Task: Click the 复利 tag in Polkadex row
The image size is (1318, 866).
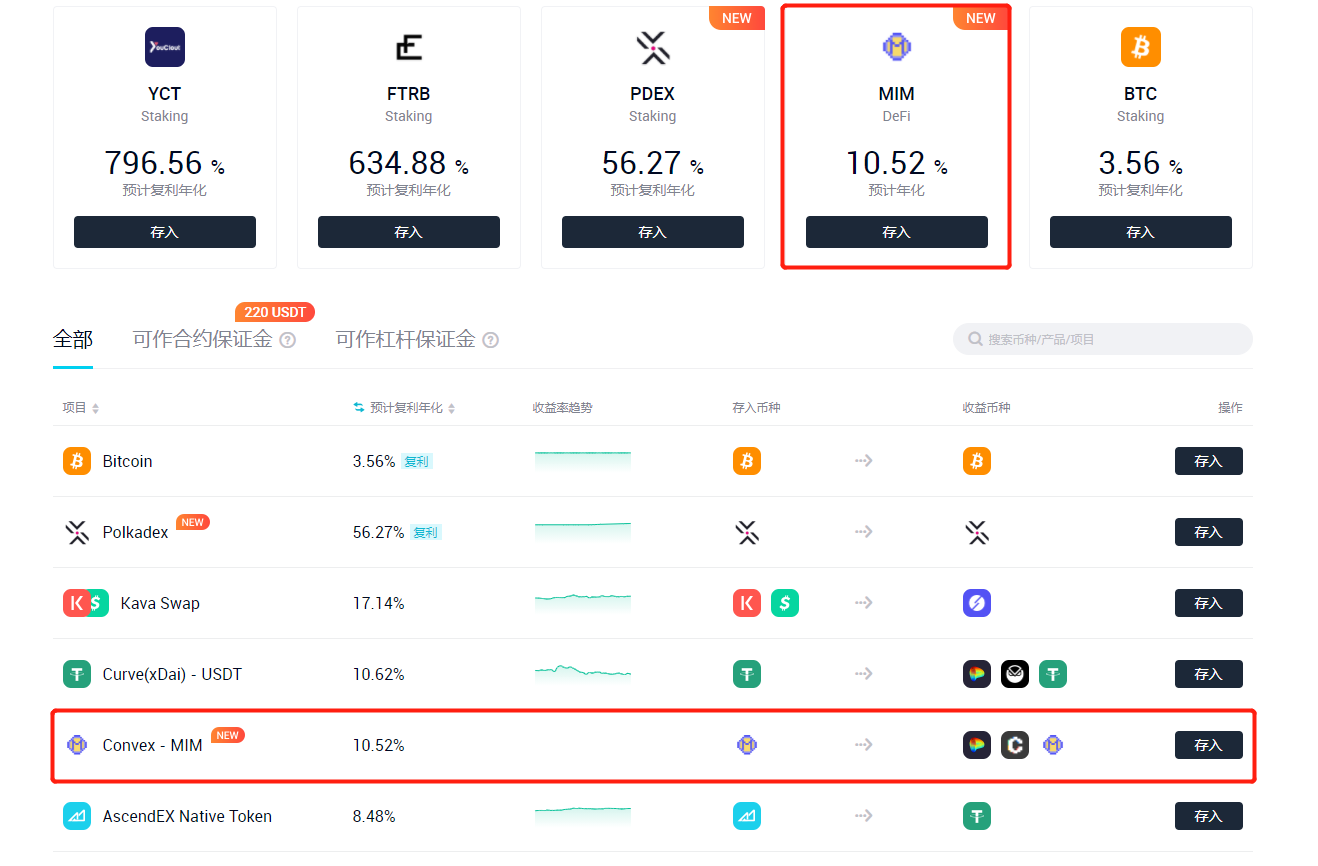Action: 425,533
